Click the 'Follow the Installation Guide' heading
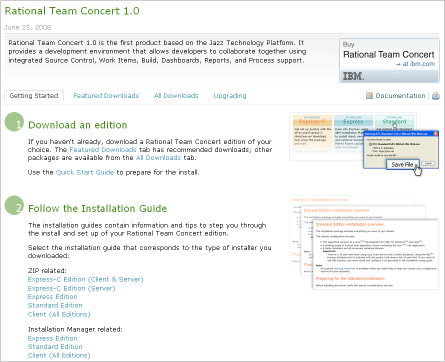 point(97,209)
